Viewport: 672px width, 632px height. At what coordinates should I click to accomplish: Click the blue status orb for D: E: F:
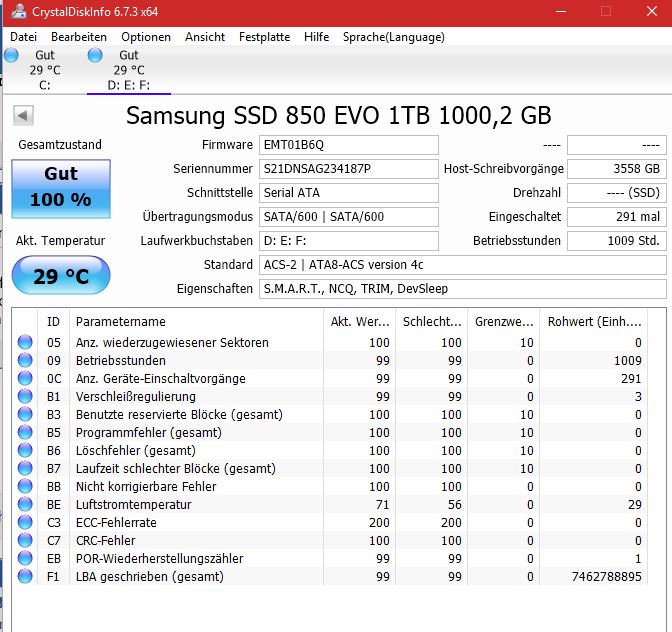click(x=95, y=55)
